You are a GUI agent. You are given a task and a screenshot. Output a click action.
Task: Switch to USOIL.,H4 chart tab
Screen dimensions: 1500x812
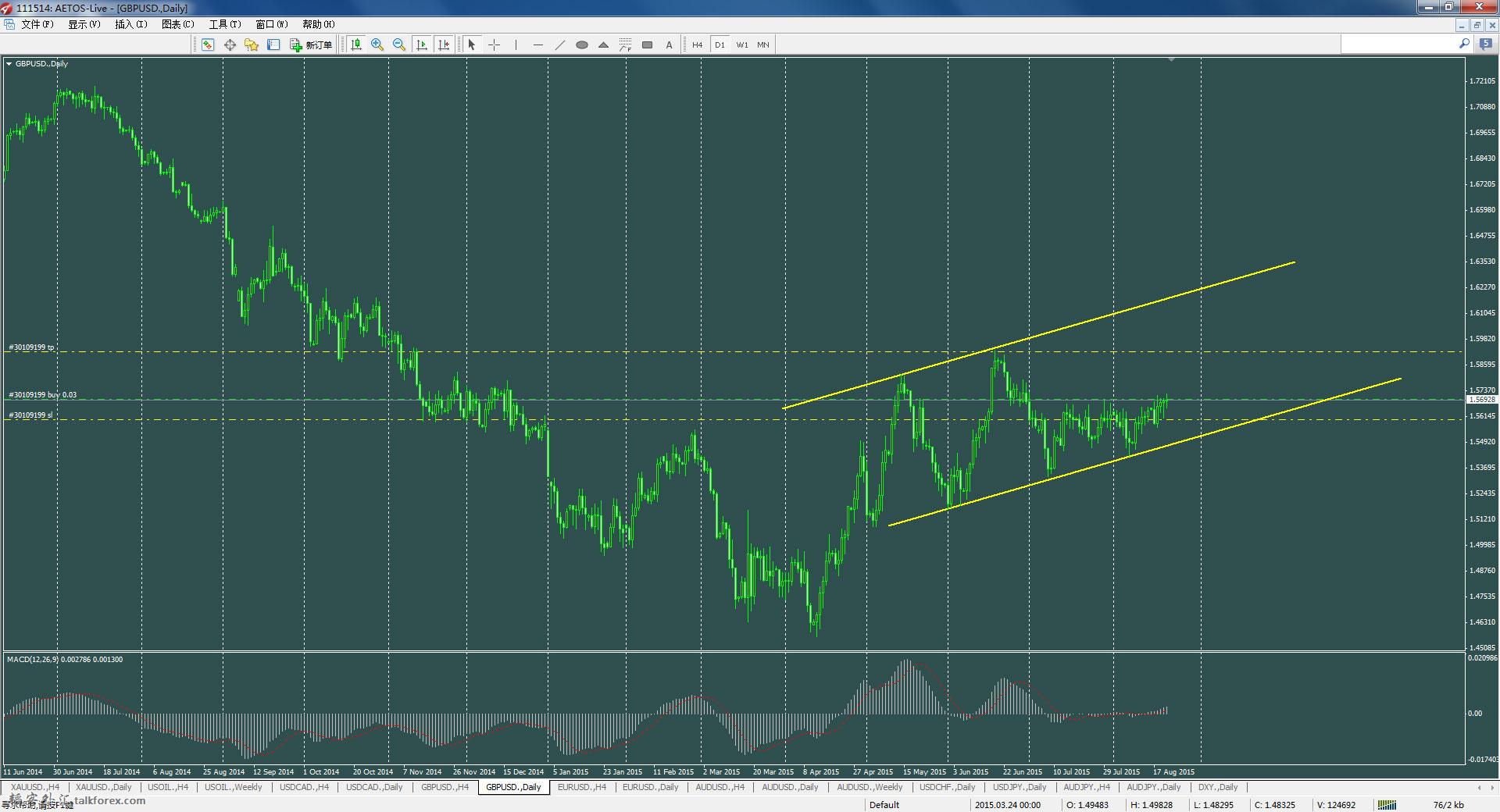pyautogui.click(x=168, y=787)
